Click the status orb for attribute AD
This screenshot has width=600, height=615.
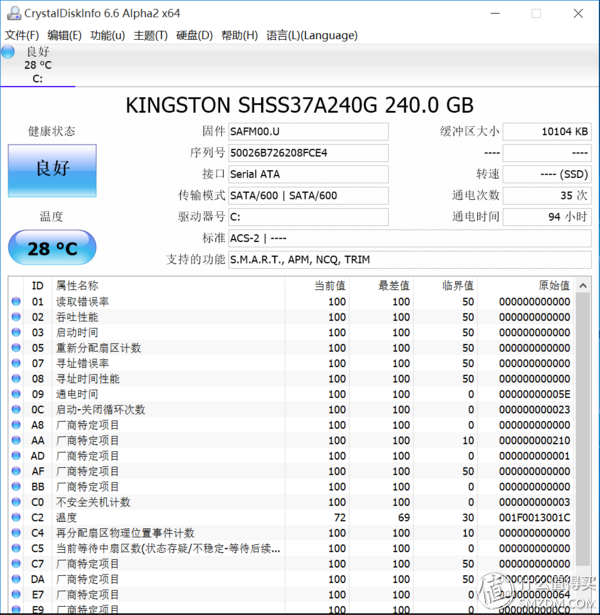(x=16, y=455)
